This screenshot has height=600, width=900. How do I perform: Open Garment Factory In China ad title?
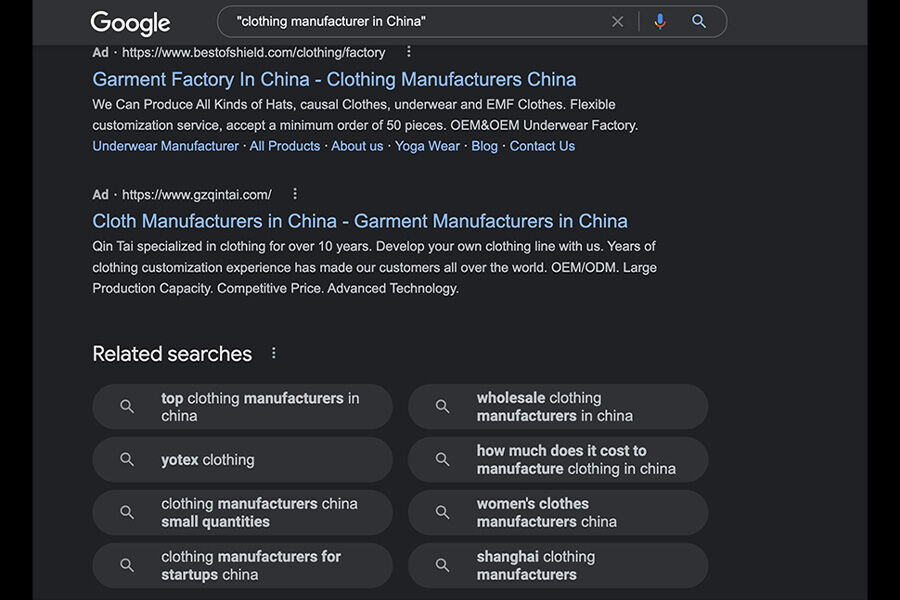334,79
